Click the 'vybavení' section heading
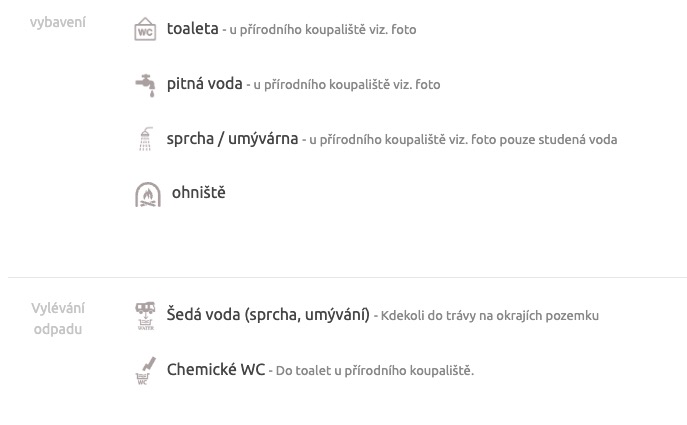This screenshot has width=687, height=425. click(x=58, y=22)
